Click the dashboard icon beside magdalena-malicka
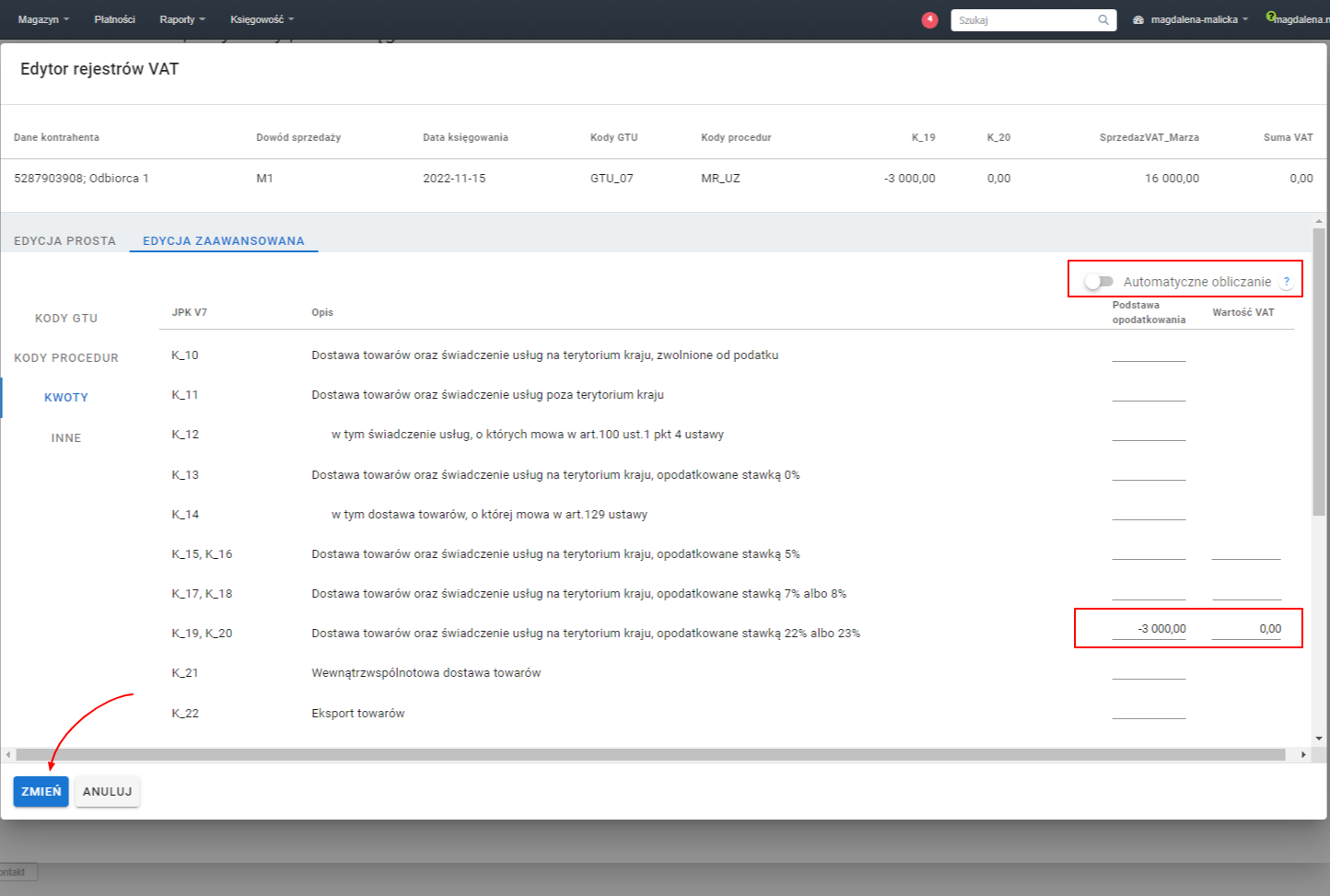 1138,19
